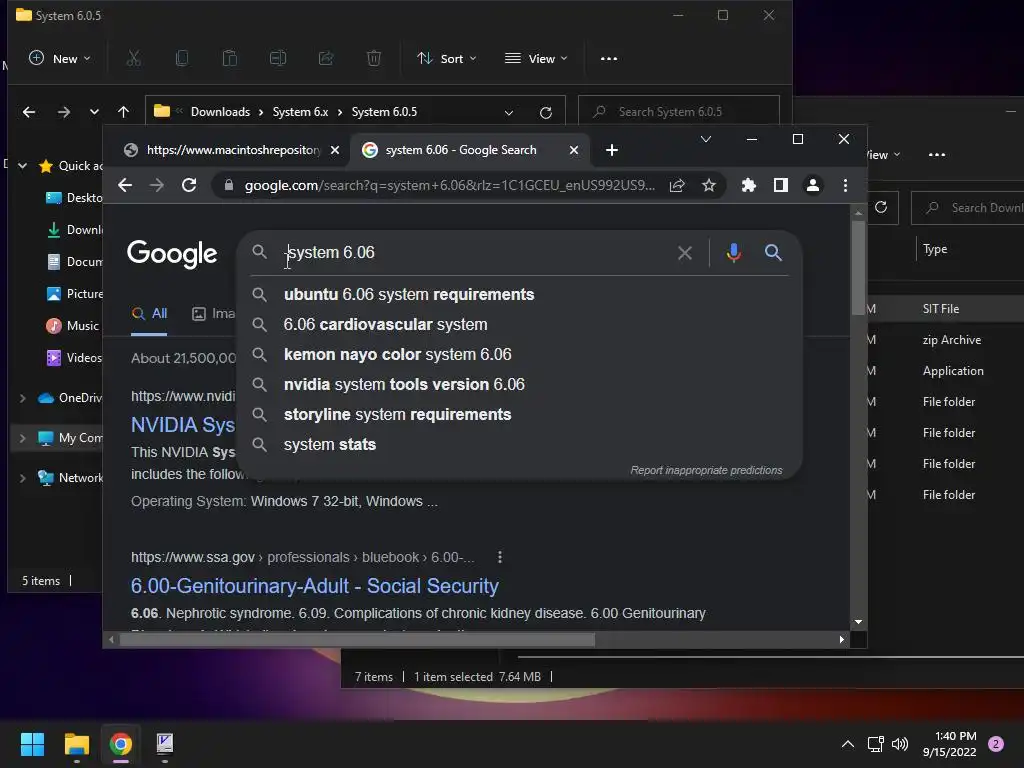
Task: Select the system 6.06 Google Search tab
Action: pyautogui.click(x=470, y=150)
